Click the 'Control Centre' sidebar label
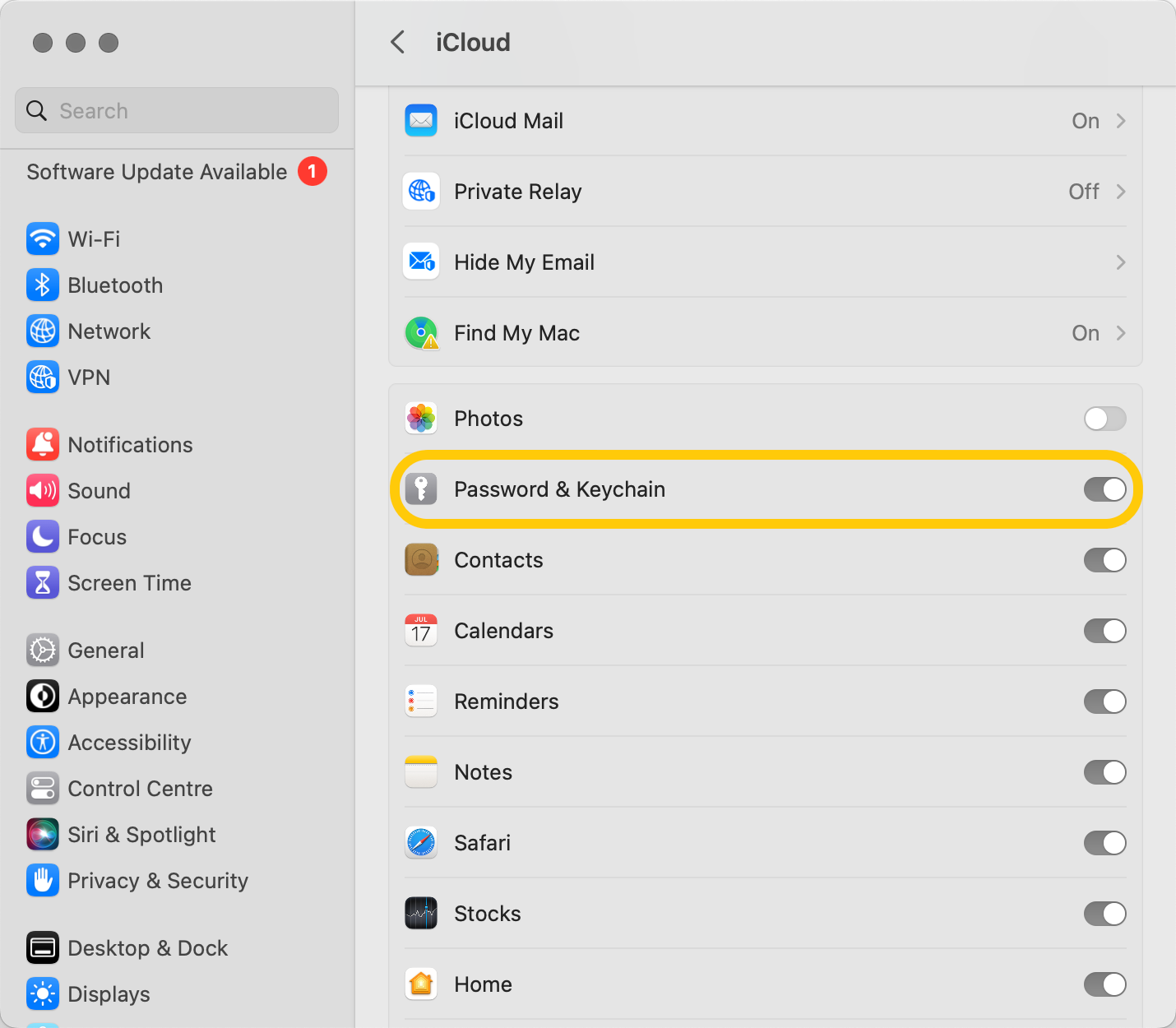The image size is (1176, 1028). (141, 789)
